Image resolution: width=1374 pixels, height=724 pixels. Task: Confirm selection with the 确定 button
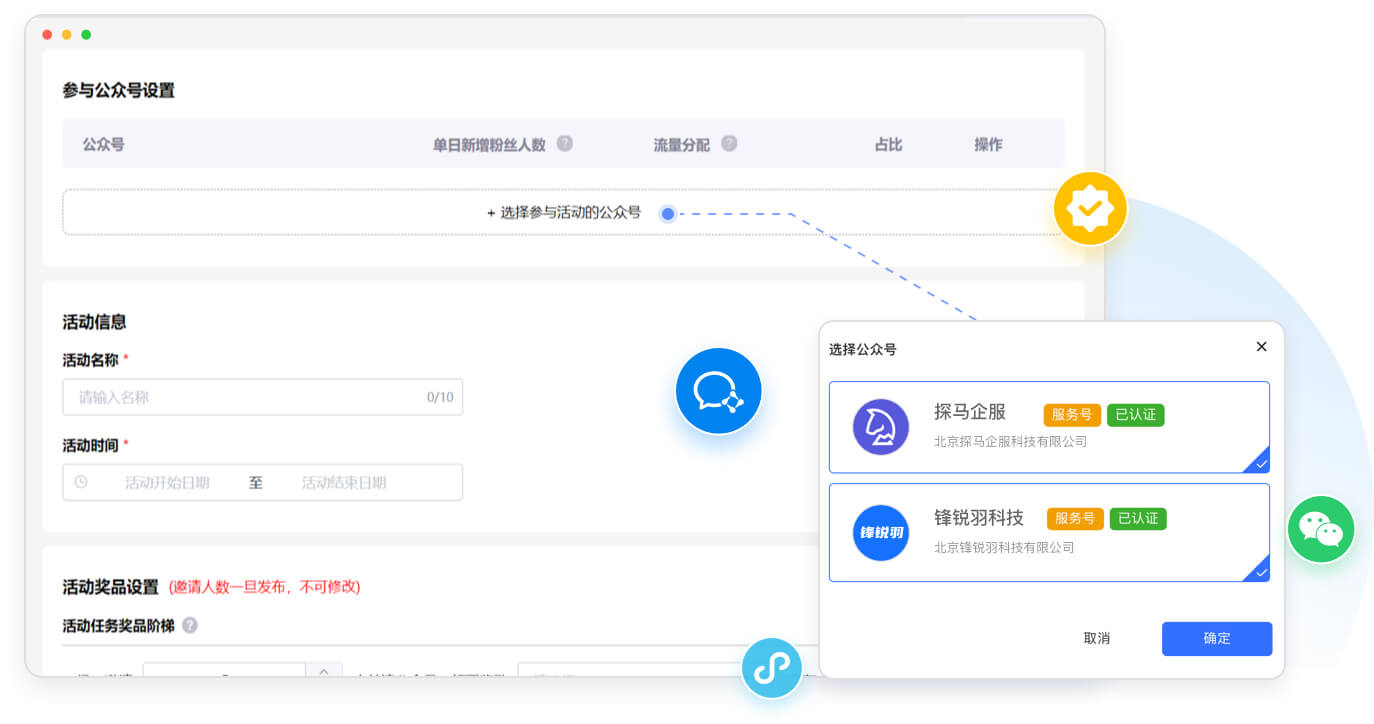point(1216,639)
